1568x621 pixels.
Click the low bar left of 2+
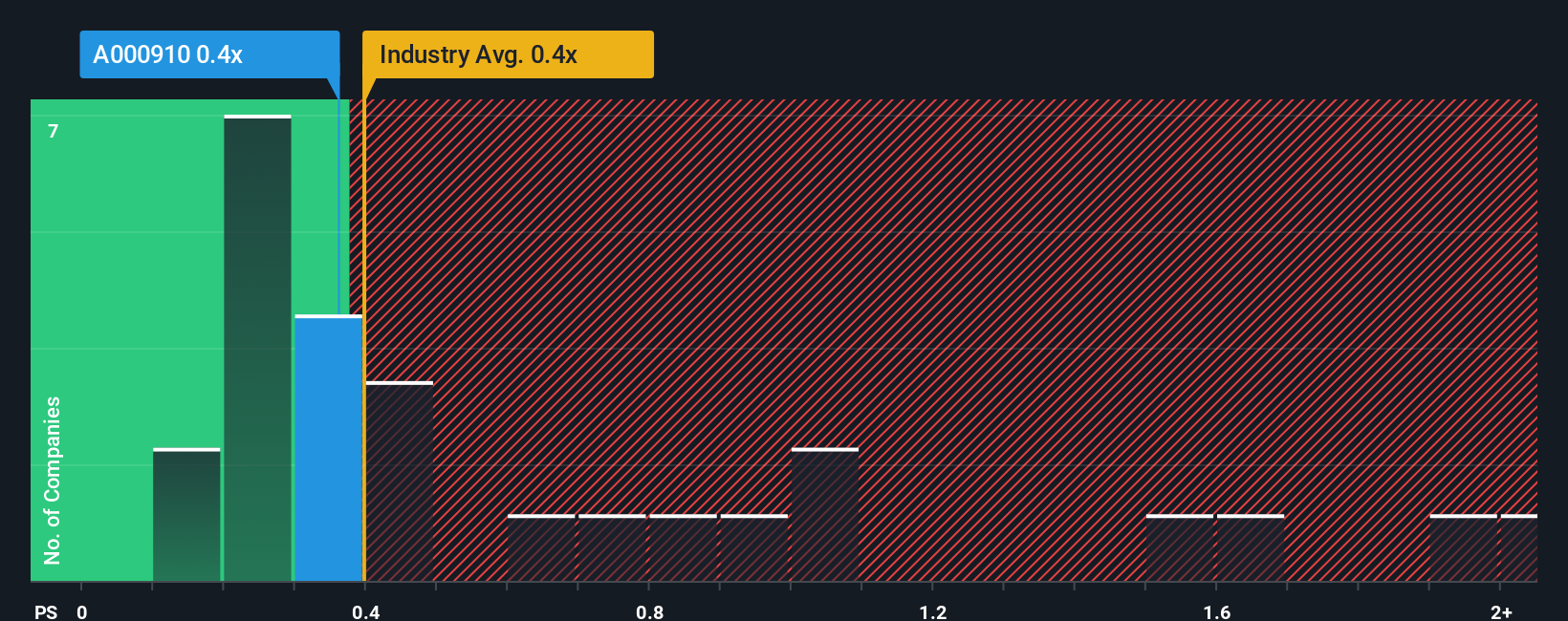point(1464,547)
